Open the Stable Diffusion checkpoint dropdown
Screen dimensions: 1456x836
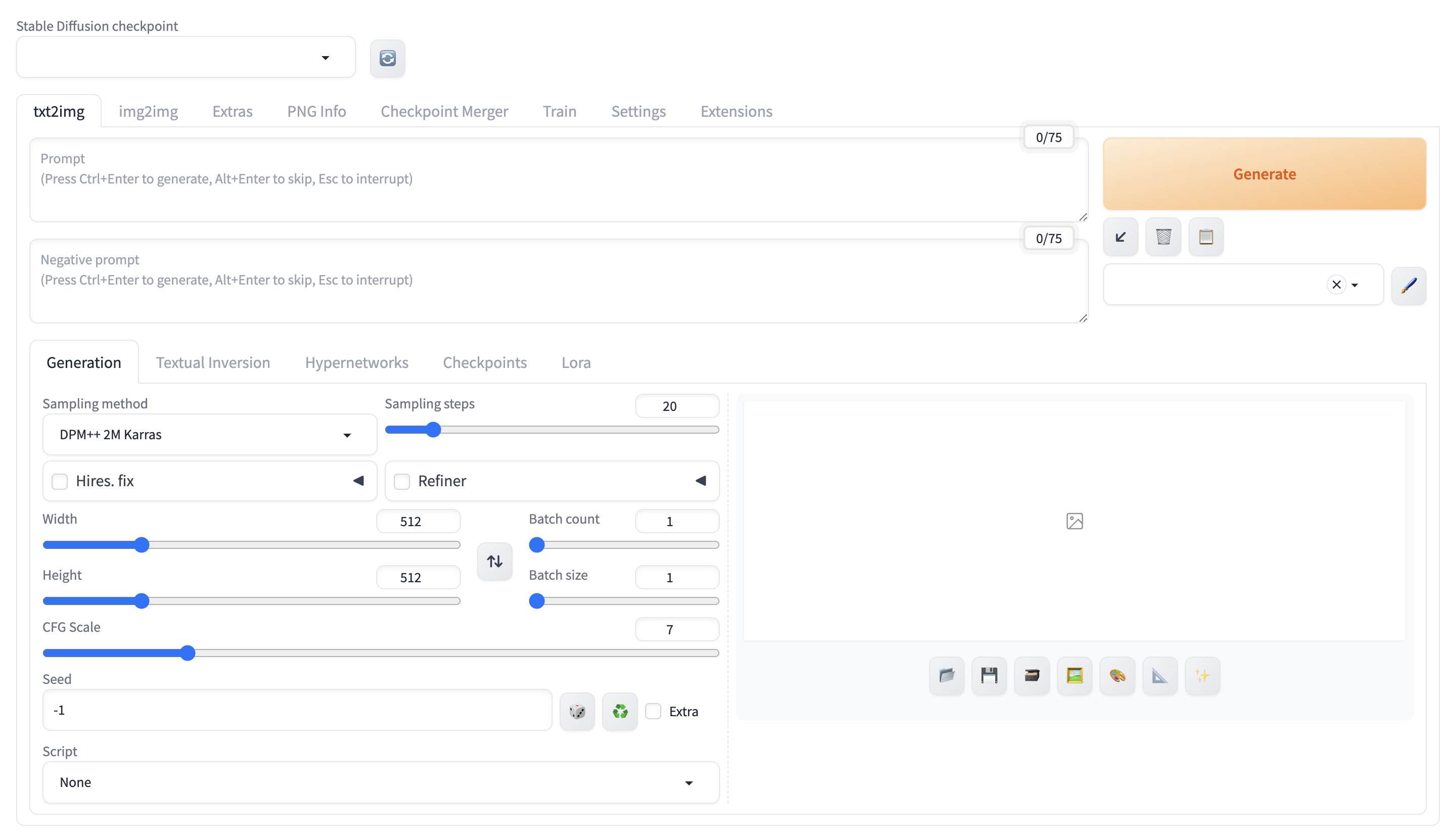pos(186,57)
